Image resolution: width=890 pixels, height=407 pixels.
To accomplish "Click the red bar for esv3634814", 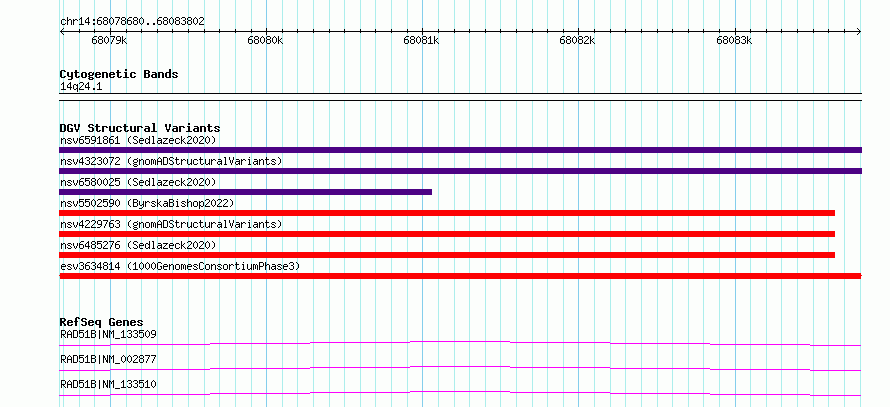I will pos(460,276).
